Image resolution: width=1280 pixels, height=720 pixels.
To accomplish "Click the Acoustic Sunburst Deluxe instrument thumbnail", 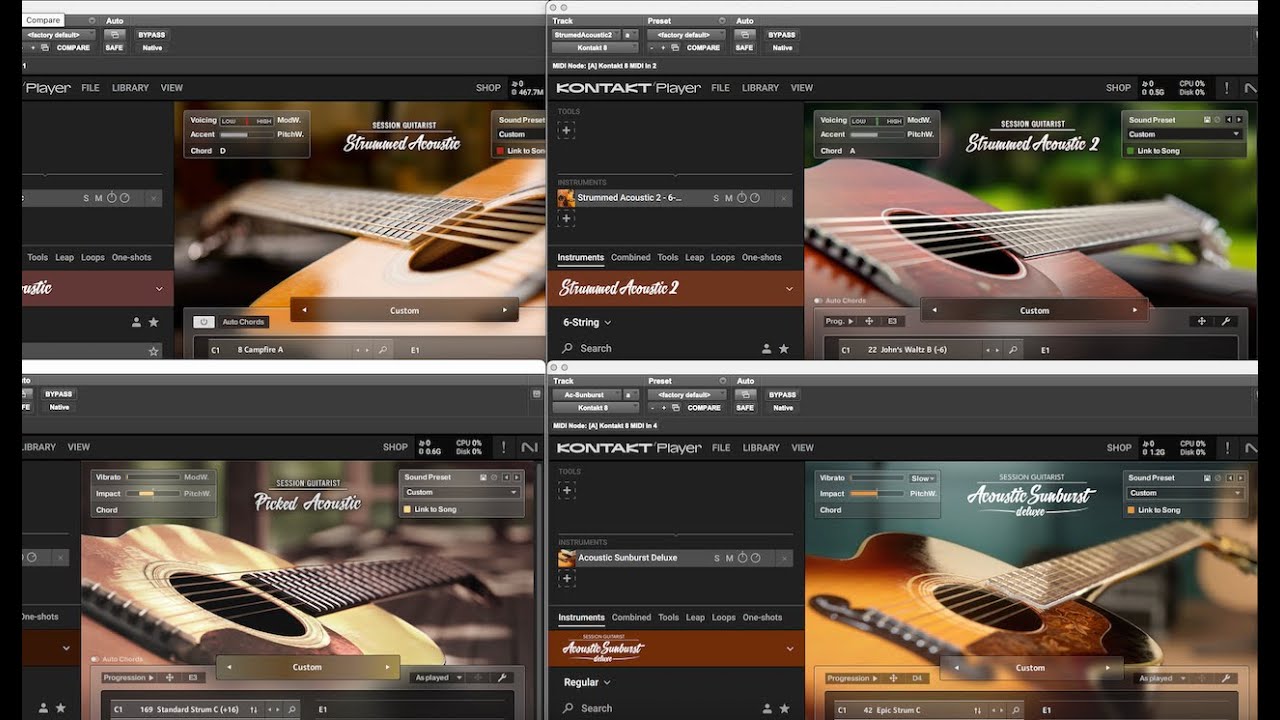I will (567, 558).
